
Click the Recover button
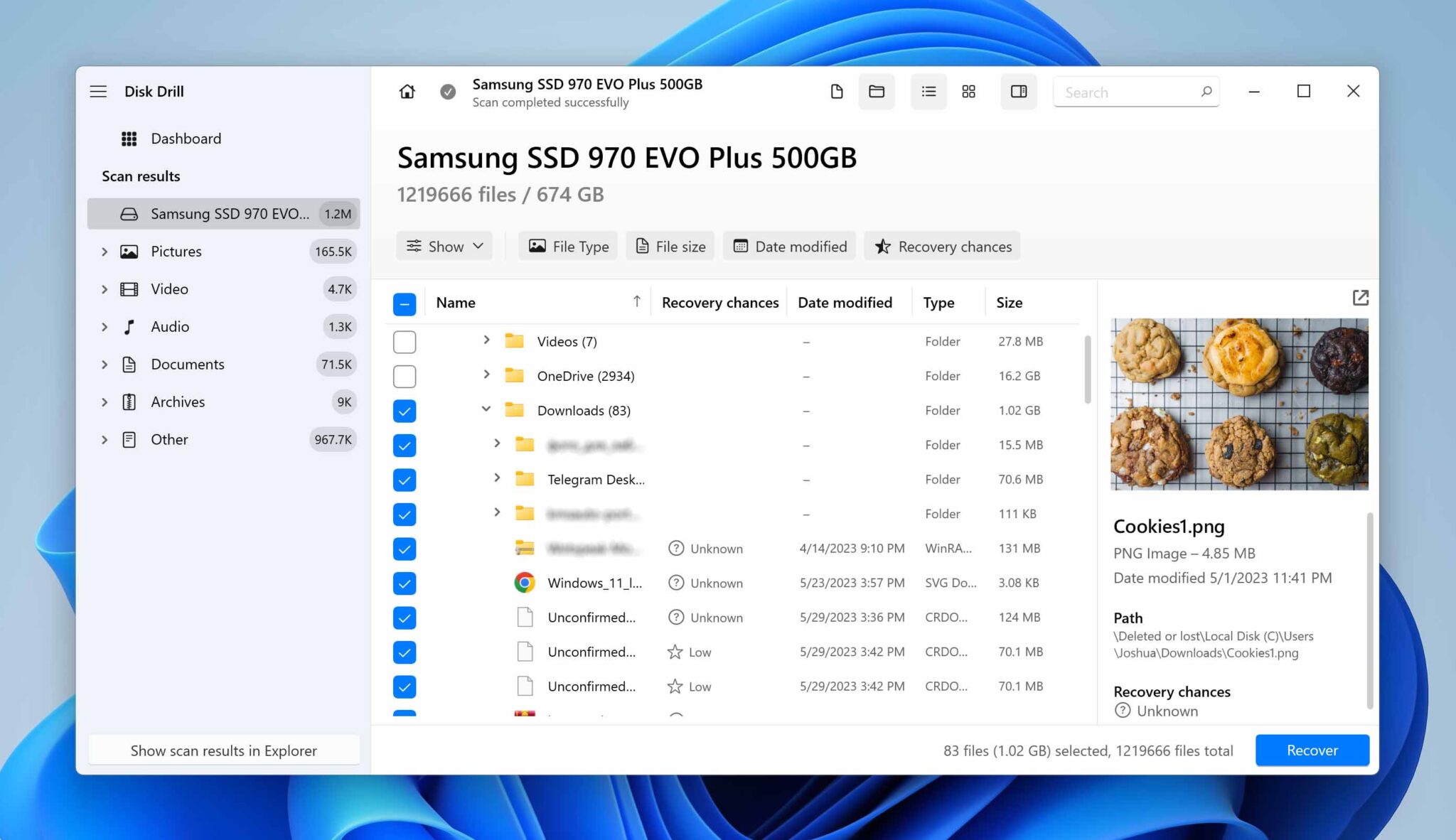tap(1311, 750)
